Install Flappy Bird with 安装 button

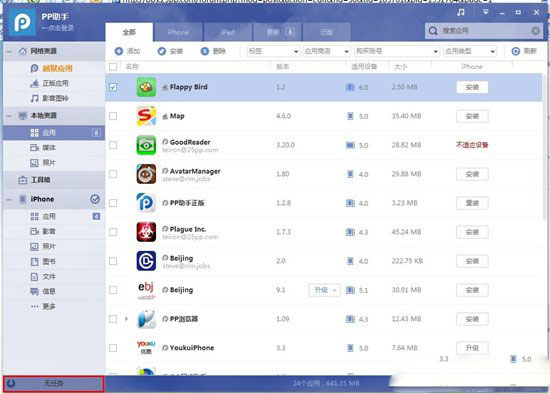click(x=472, y=87)
